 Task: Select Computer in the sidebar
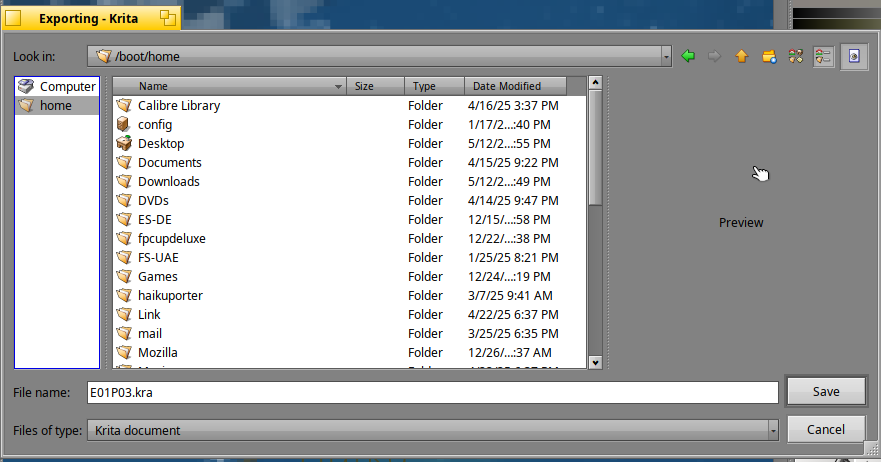(57, 87)
